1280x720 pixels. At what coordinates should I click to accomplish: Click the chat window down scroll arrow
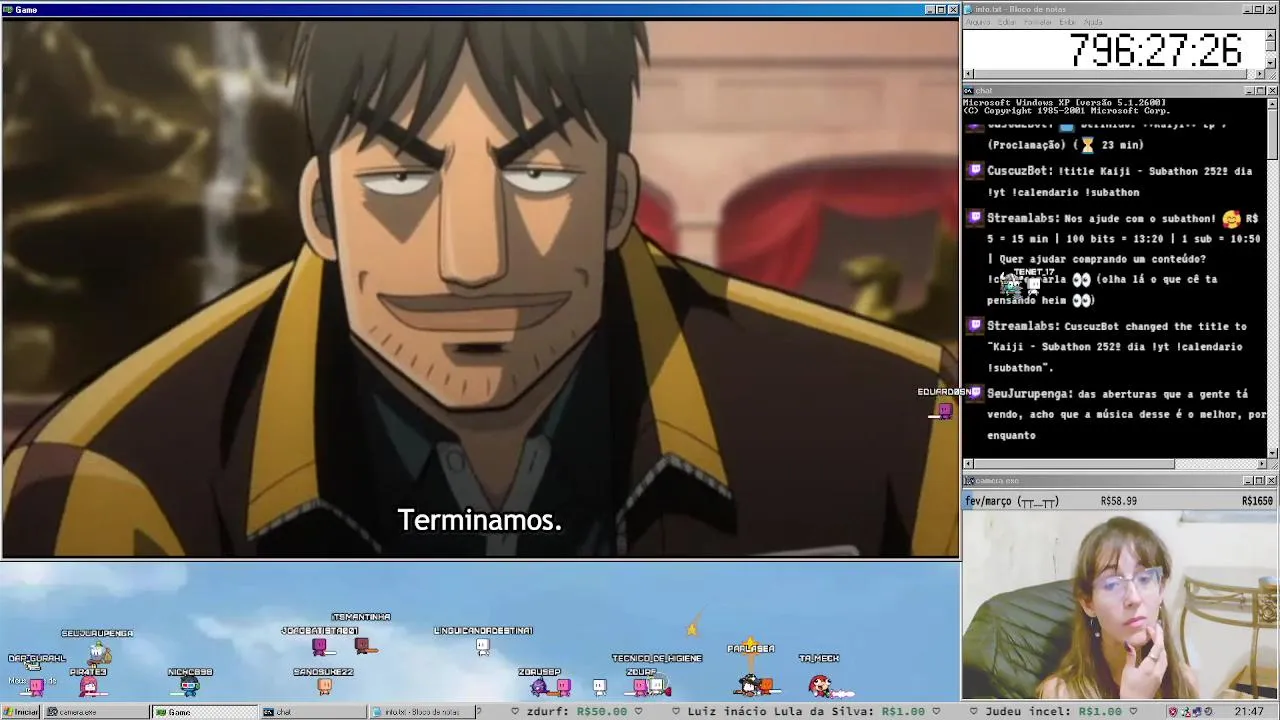pyautogui.click(x=1272, y=453)
